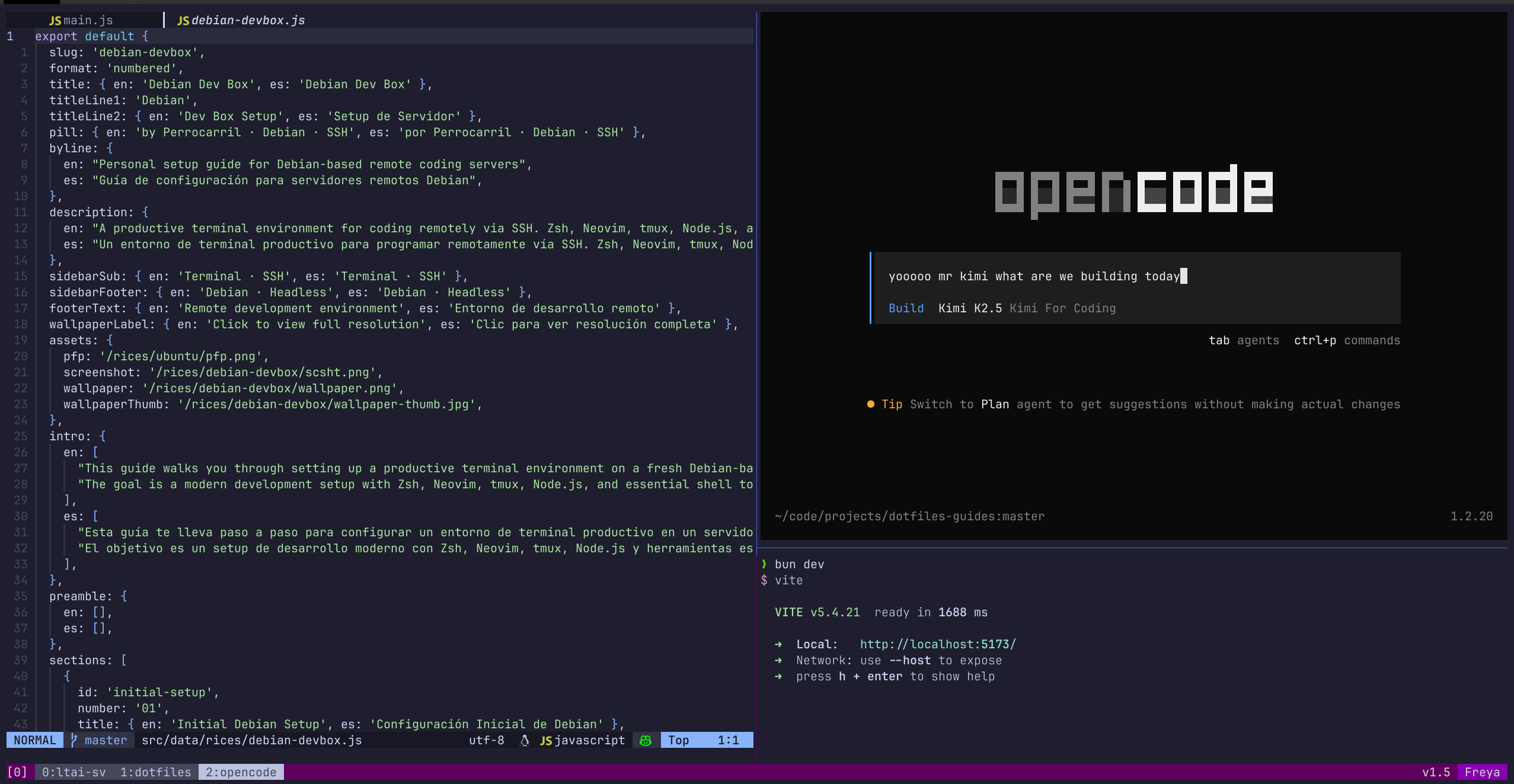Click the utf-8 encoding indicator

click(x=486, y=740)
